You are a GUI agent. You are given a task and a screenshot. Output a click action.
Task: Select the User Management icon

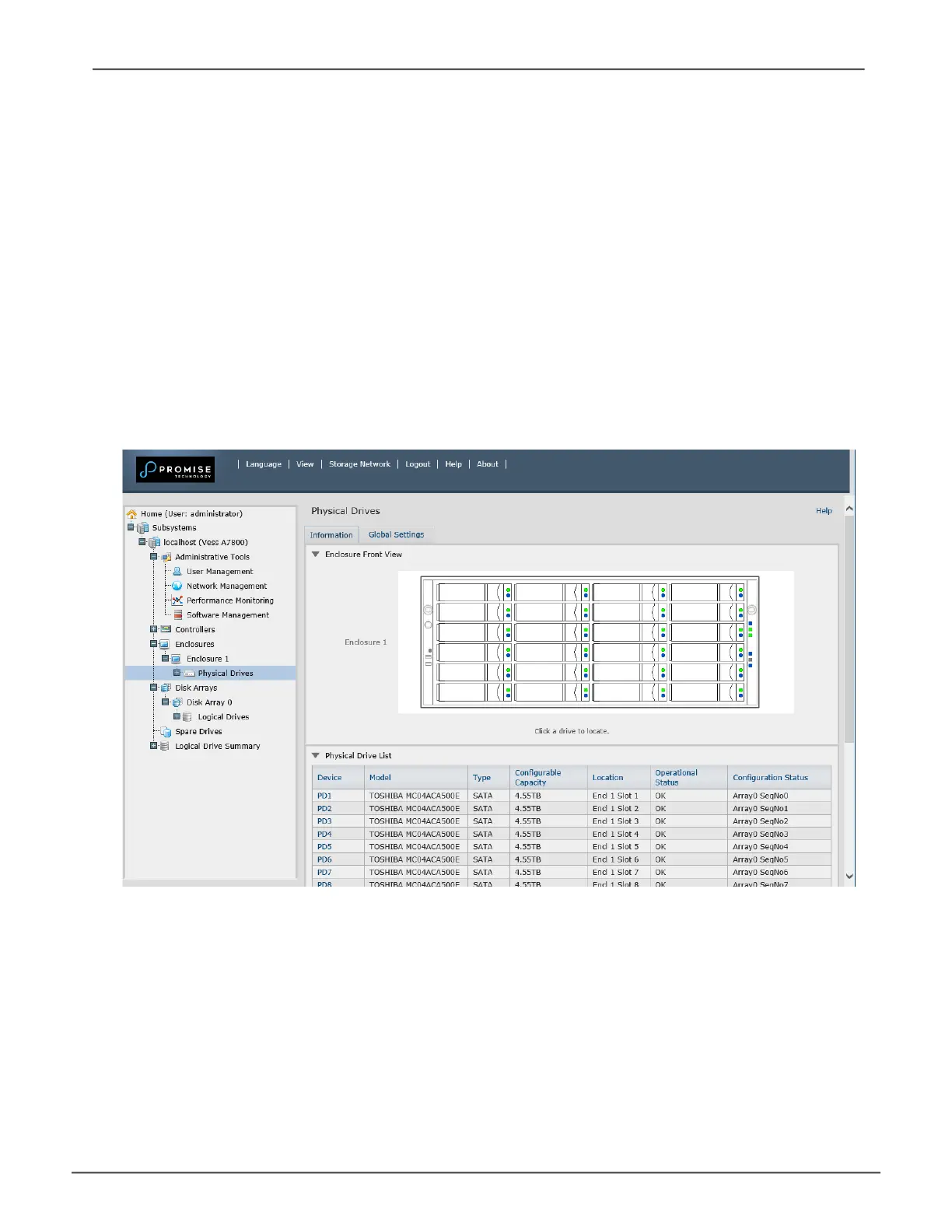pyautogui.click(x=177, y=572)
